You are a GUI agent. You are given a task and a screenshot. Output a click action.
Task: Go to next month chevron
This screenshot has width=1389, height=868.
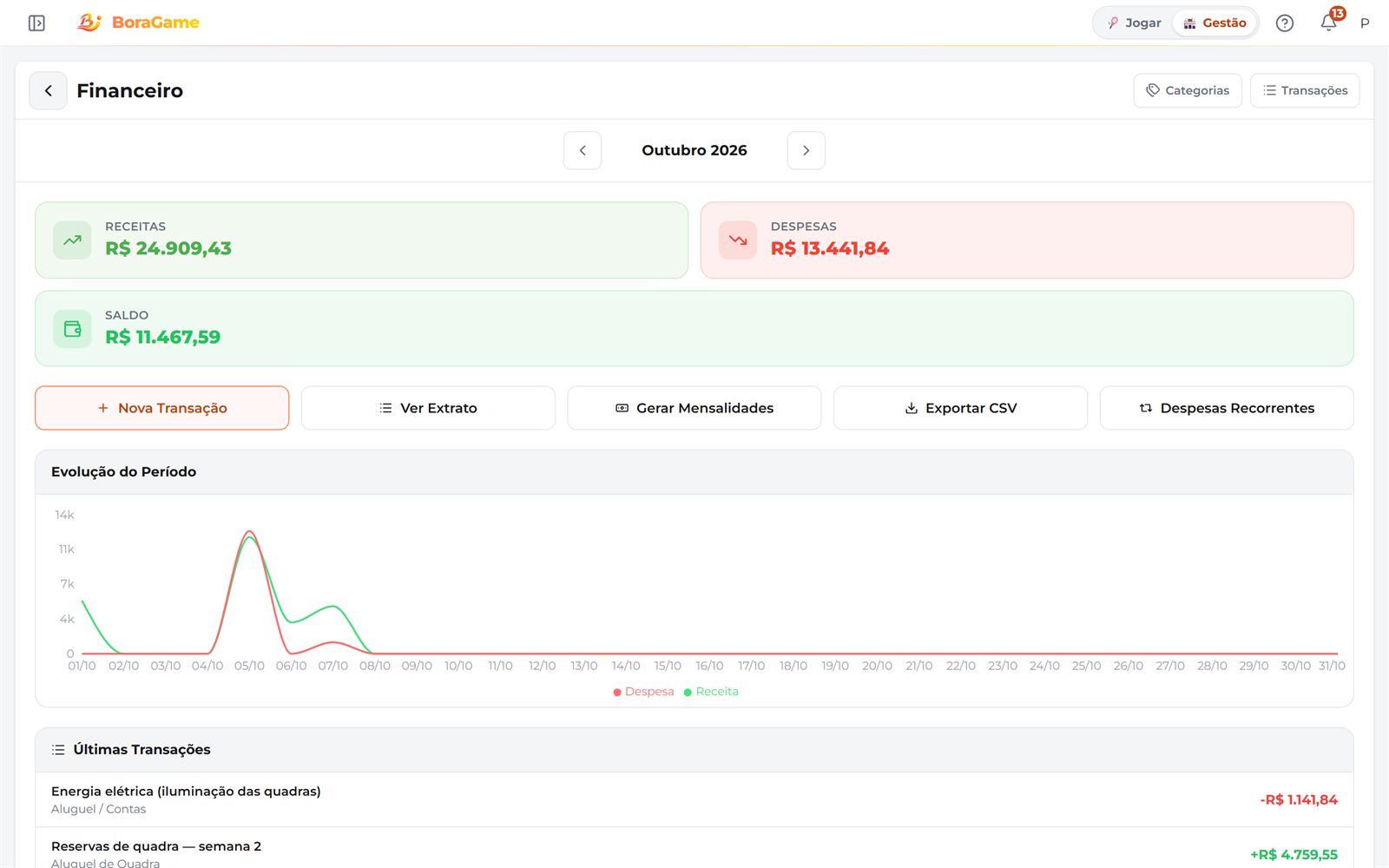tap(806, 150)
